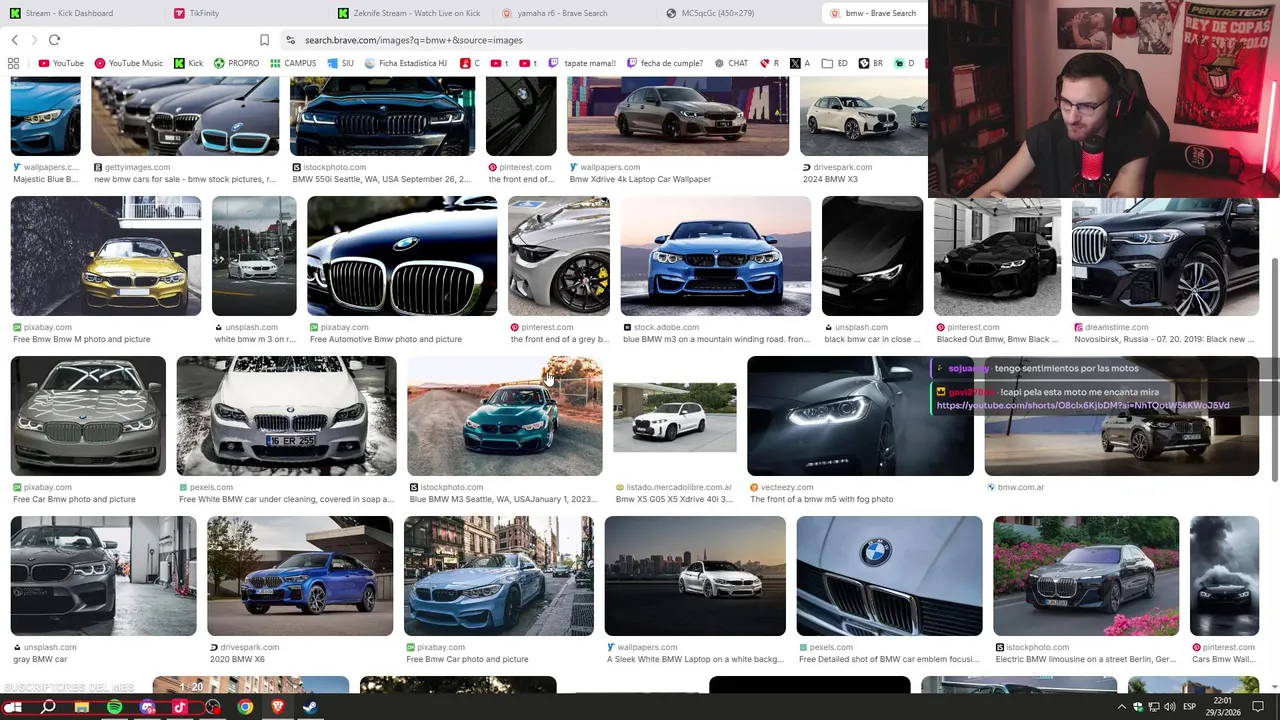Open Spotify from the taskbar

[x=115, y=707]
